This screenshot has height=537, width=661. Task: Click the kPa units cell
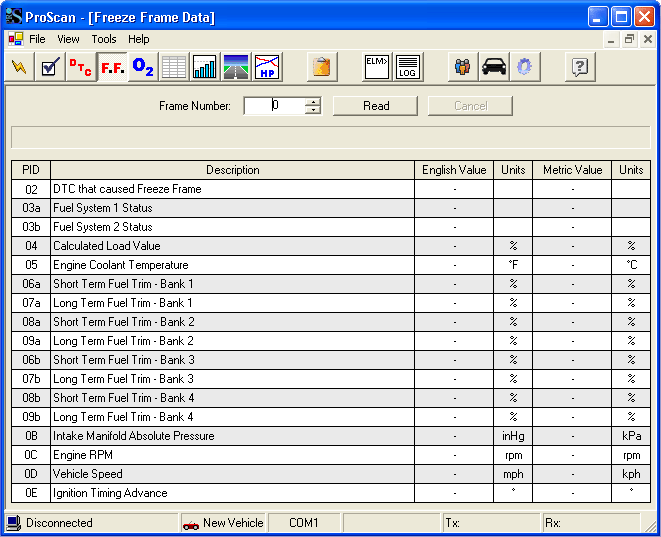[x=631, y=436]
